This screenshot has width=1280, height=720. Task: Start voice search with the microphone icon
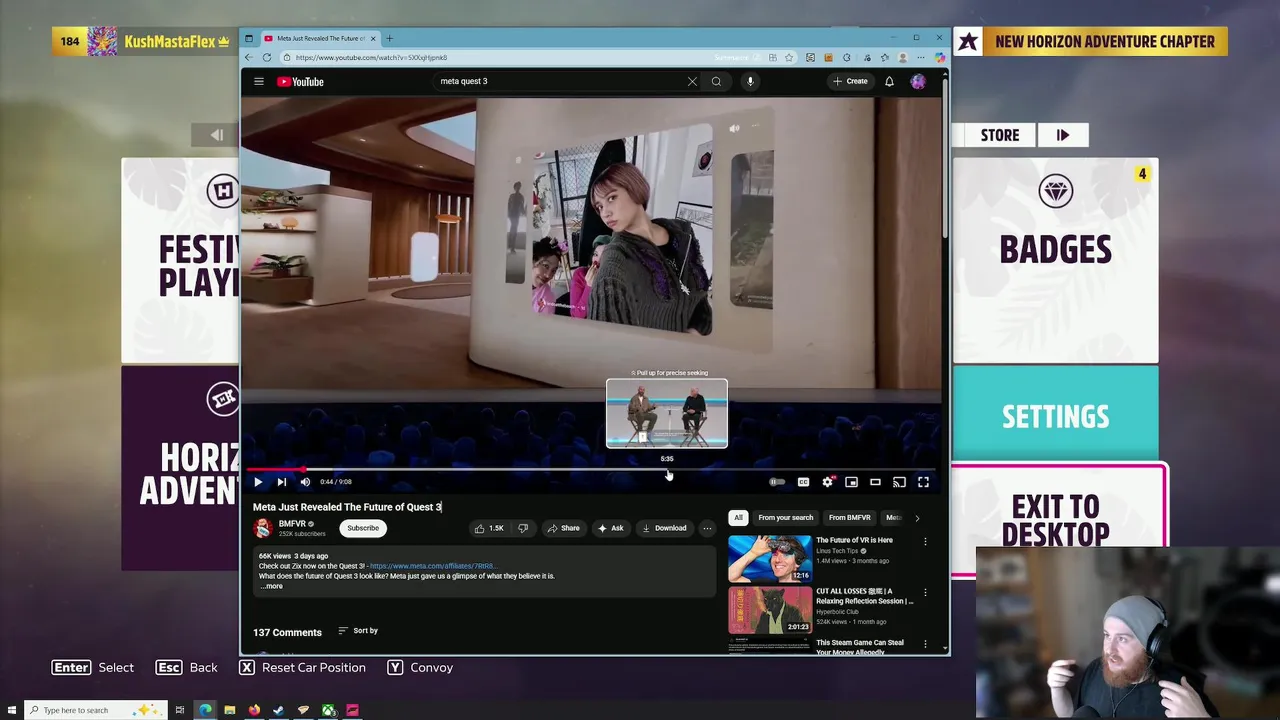(750, 81)
